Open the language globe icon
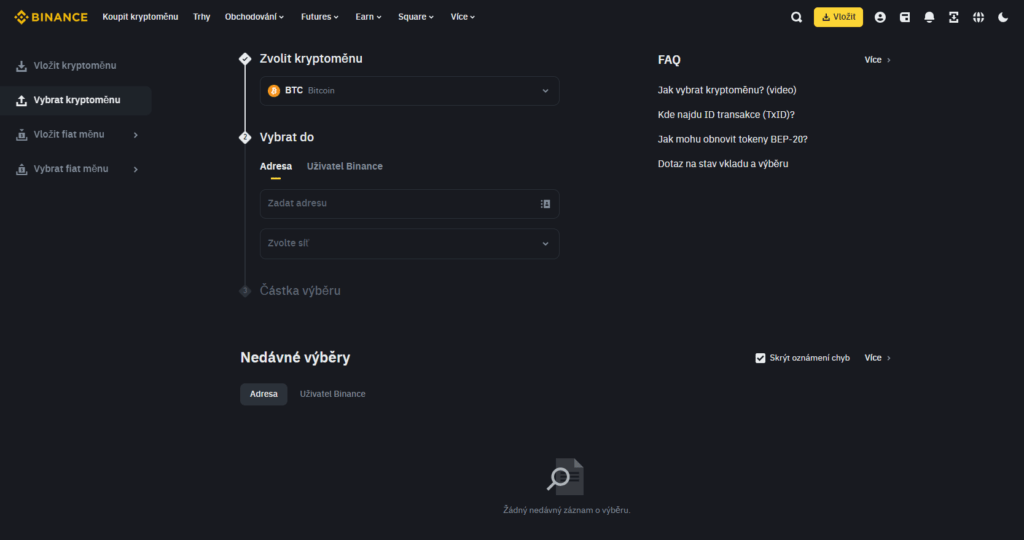The height and width of the screenshot is (540, 1024). pos(978,18)
